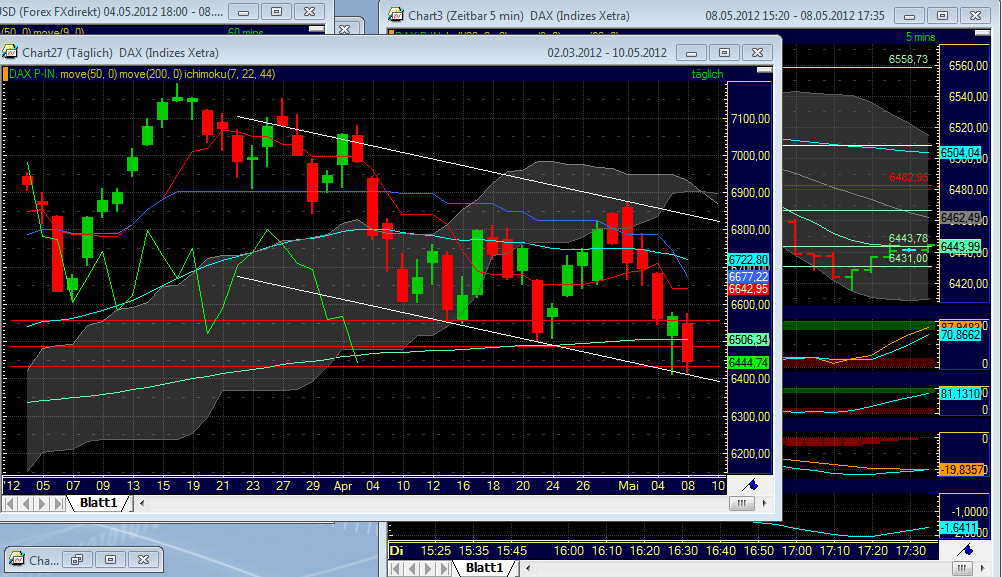This screenshot has height=577, width=1002.
Task: Click blue price tag 6677,22
Action: coord(748,277)
